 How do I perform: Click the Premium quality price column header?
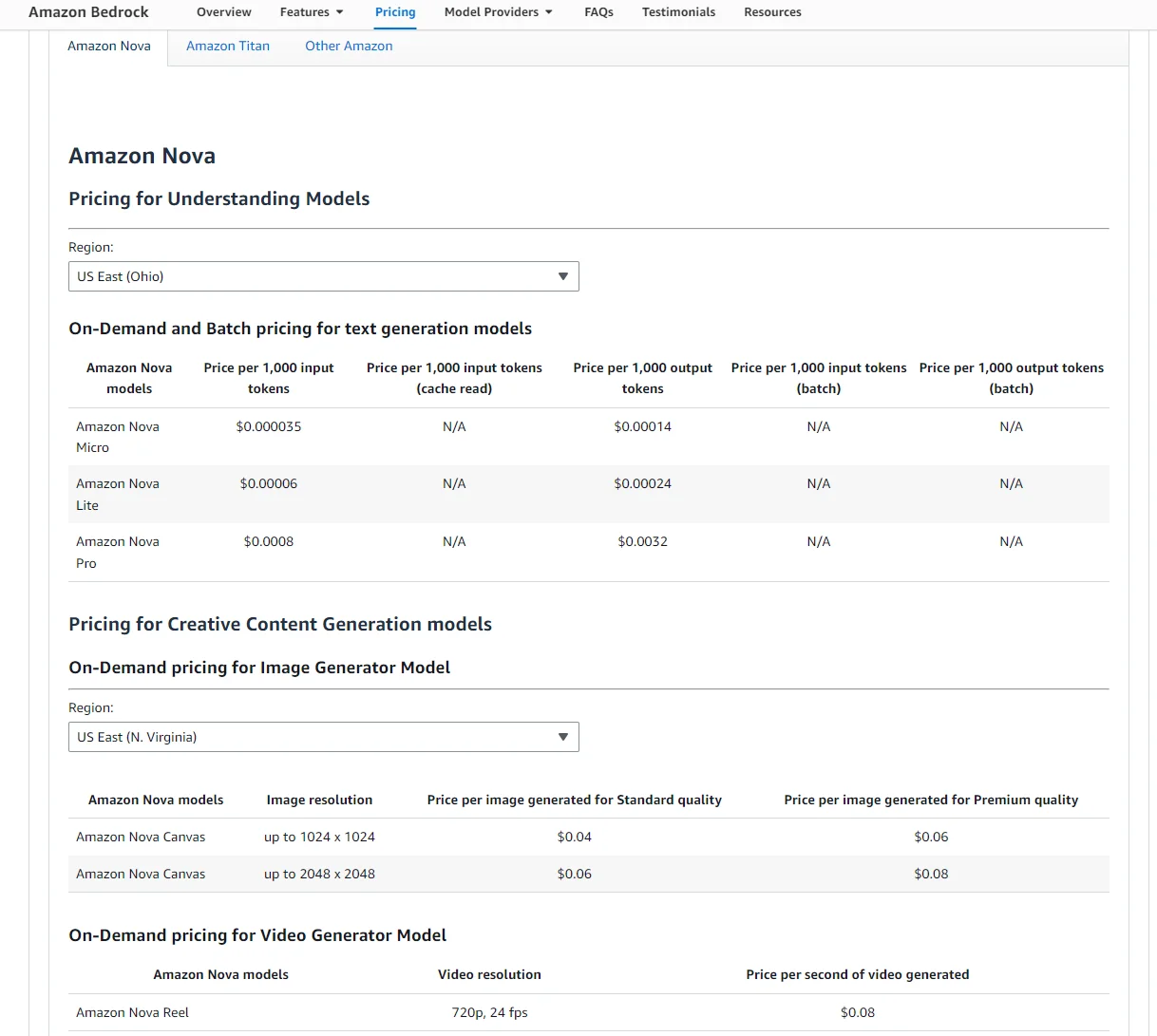[931, 800]
